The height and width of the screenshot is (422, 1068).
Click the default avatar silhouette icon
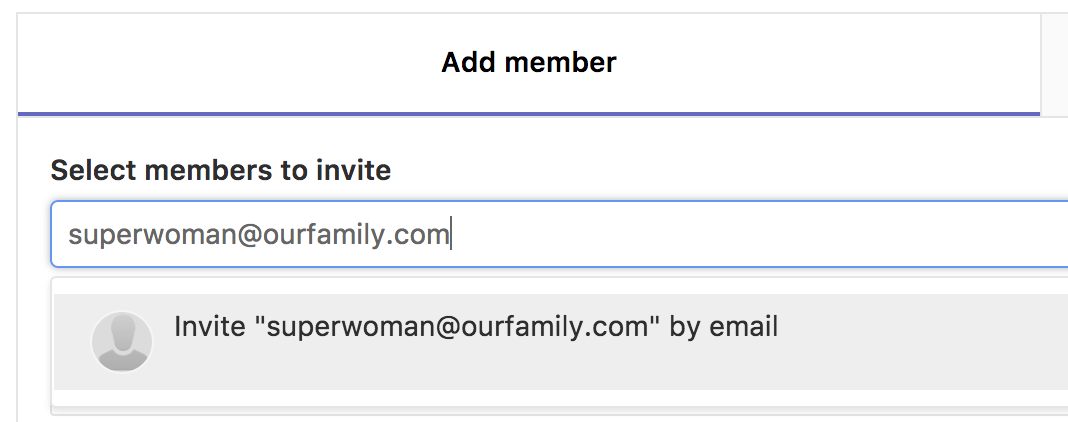(x=121, y=341)
